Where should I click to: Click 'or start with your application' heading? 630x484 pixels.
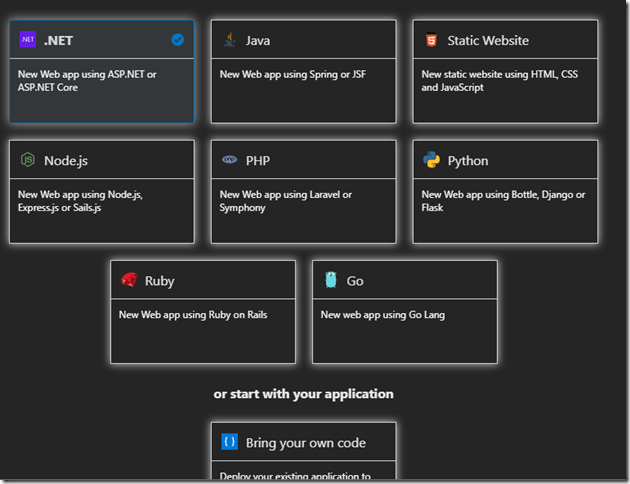(x=304, y=394)
